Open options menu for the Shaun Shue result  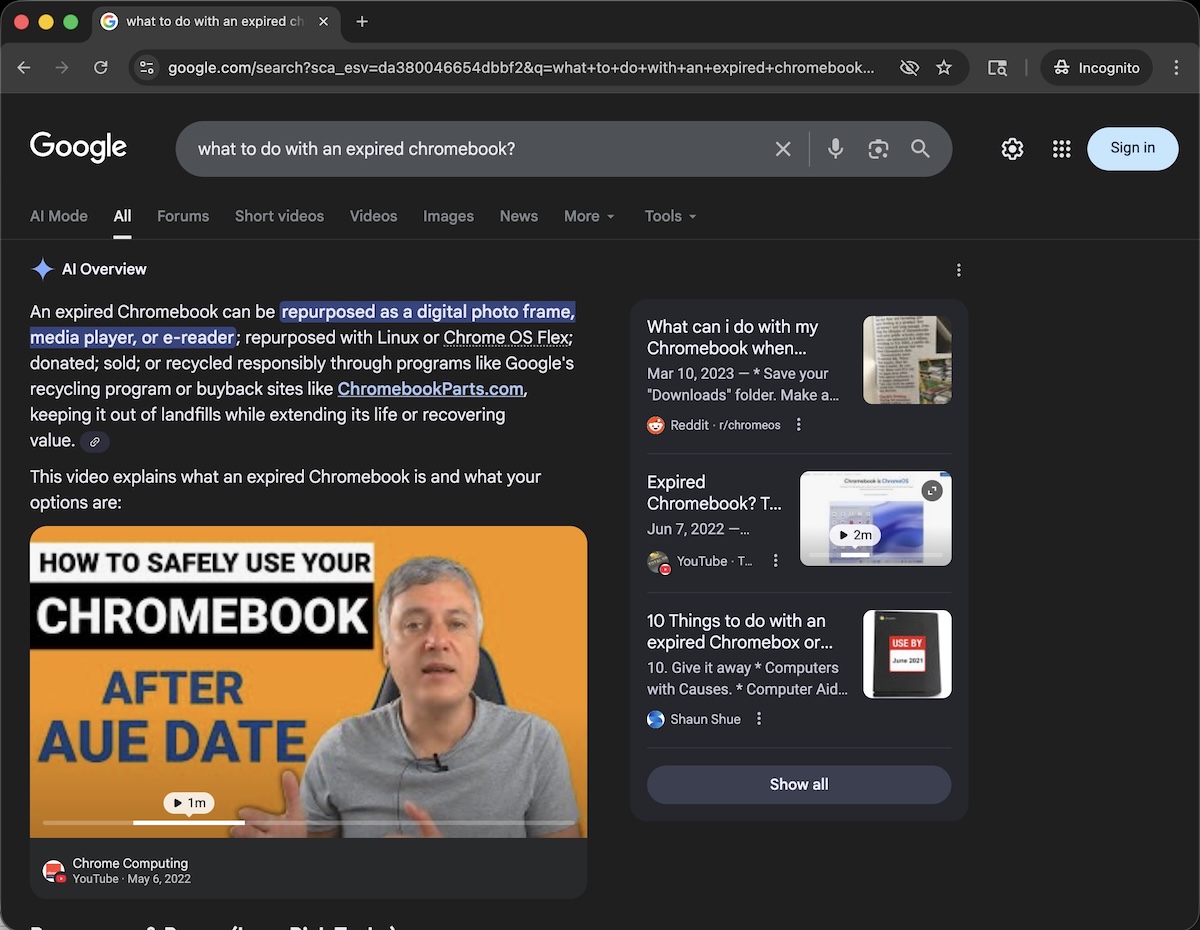pos(758,718)
